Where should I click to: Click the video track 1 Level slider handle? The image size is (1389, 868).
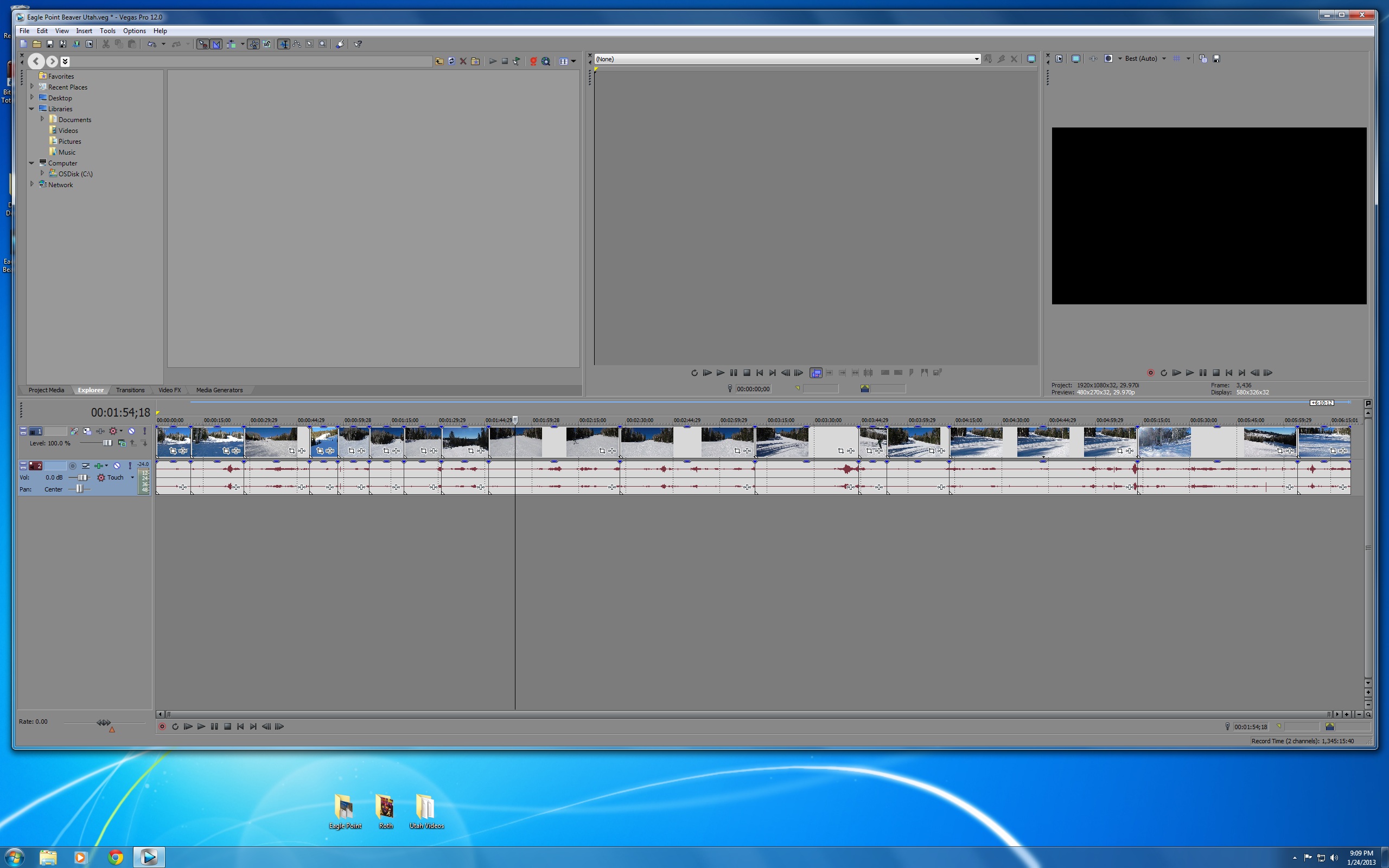(x=107, y=443)
